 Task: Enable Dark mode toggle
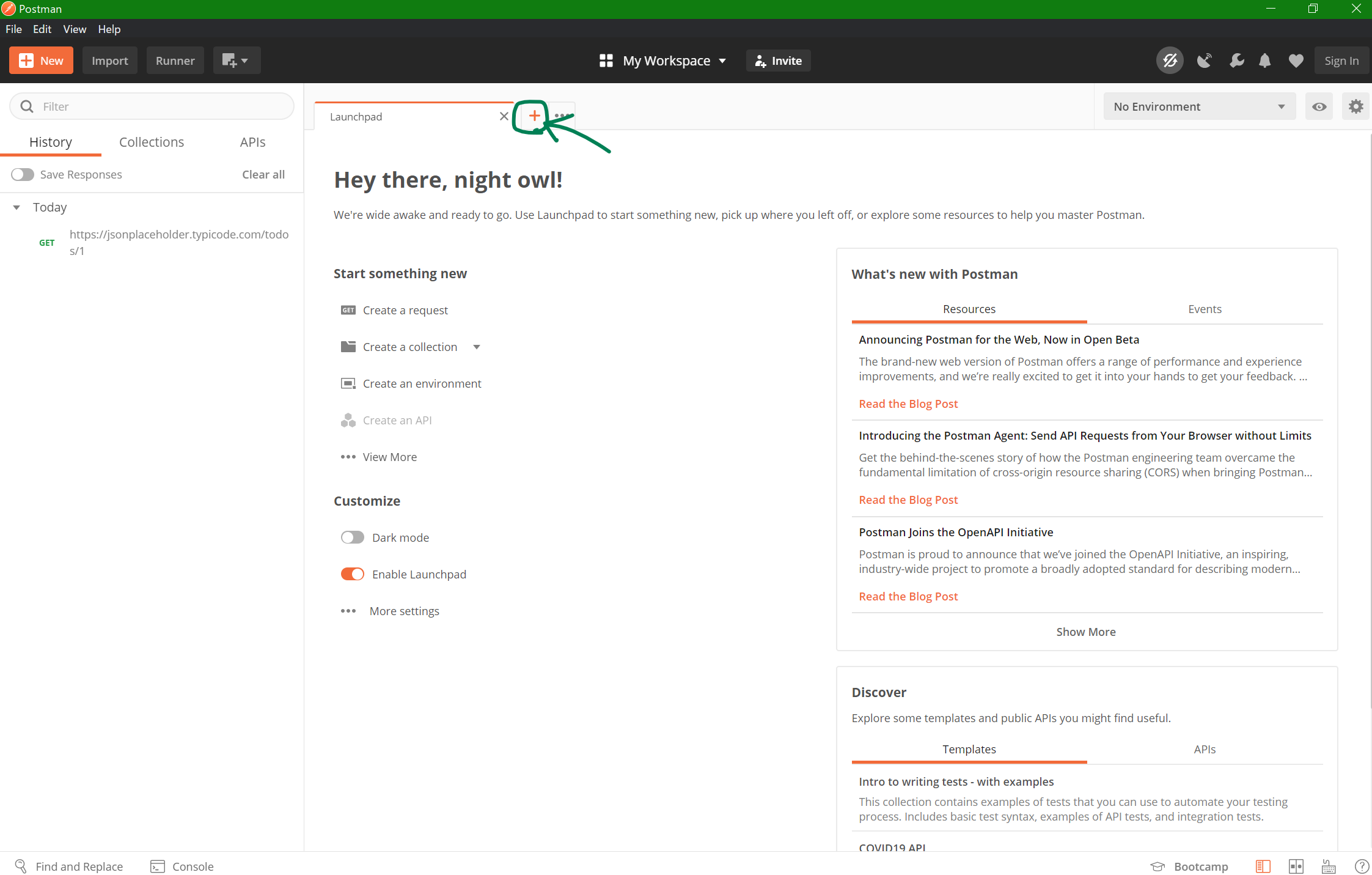[x=352, y=537]
